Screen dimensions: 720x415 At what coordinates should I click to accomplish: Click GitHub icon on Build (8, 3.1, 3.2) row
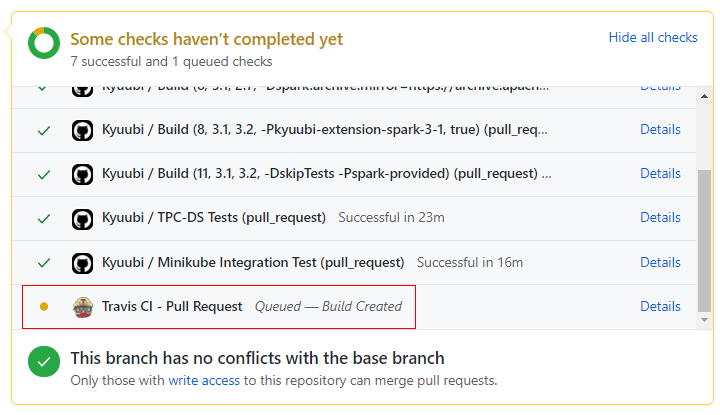83,130
